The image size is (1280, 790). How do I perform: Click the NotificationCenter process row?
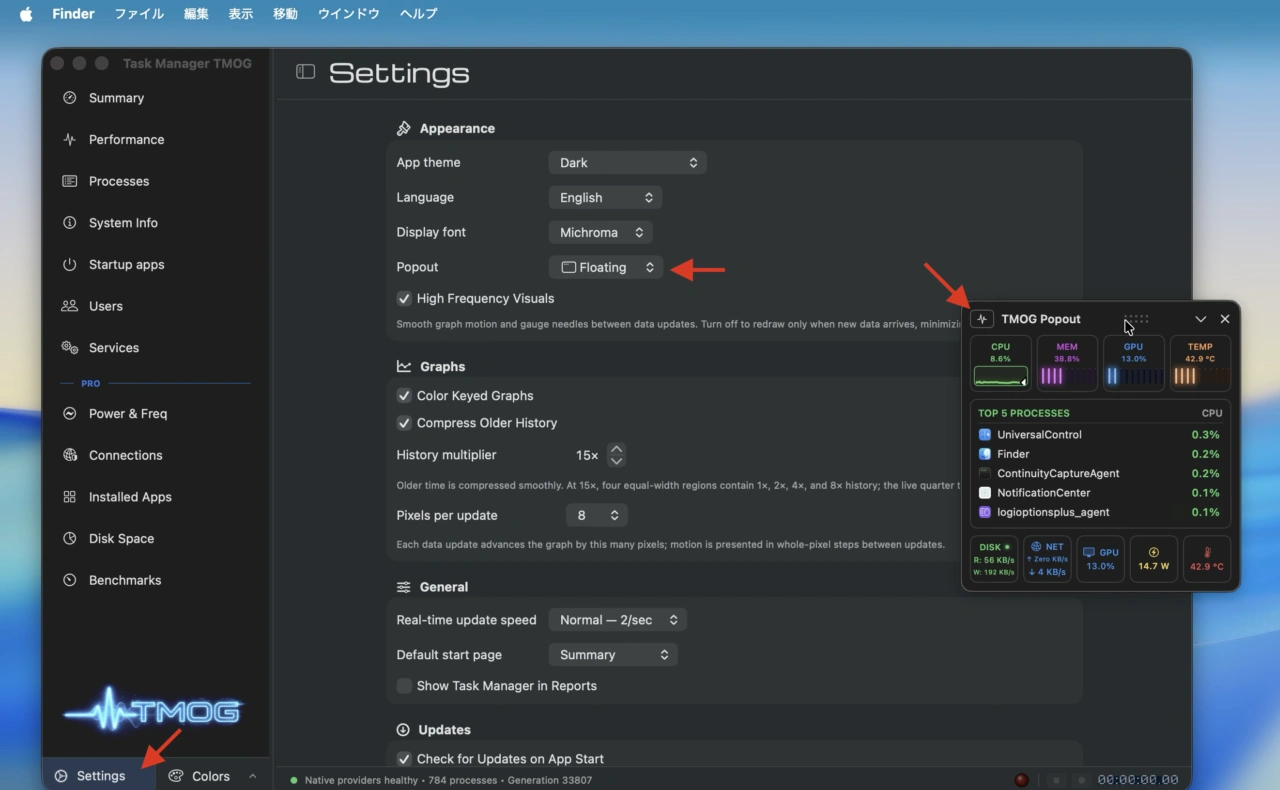coord(1100,493)
